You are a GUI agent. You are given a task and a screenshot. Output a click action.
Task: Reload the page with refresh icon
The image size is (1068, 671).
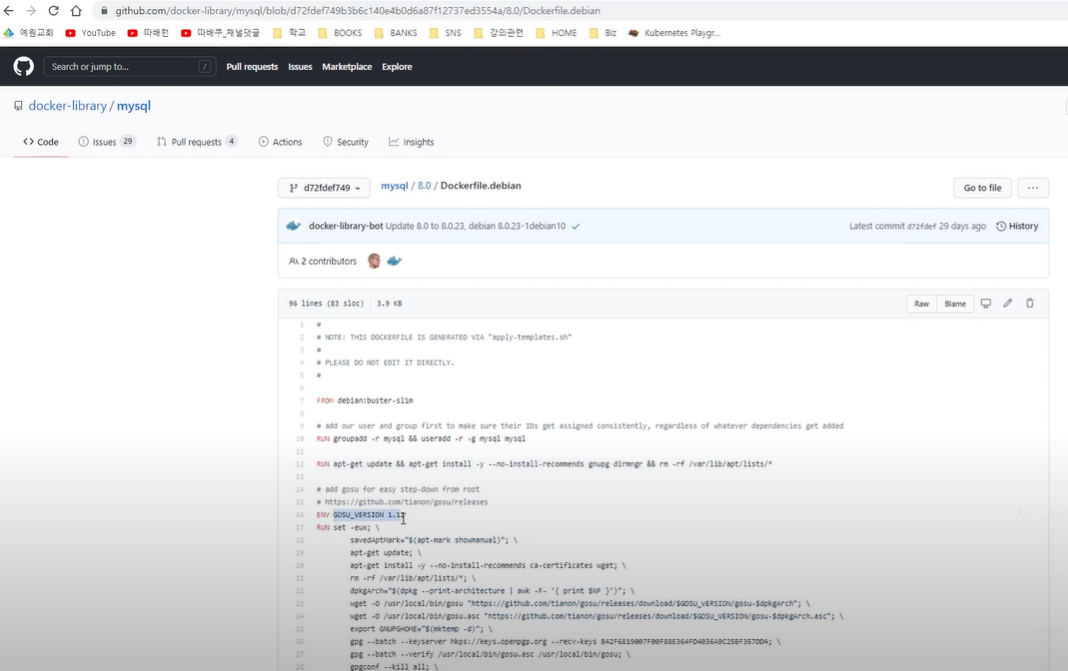click(53, 11)
